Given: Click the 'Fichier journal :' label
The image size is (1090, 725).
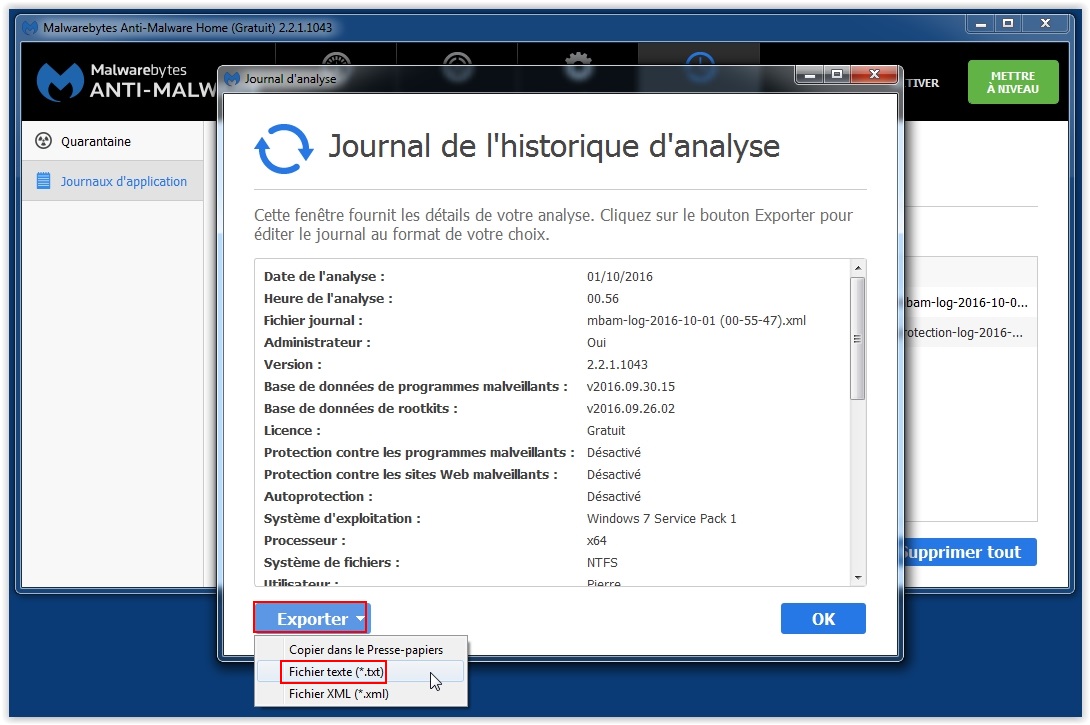Looking at the screenshot, I should coord(313,320).
